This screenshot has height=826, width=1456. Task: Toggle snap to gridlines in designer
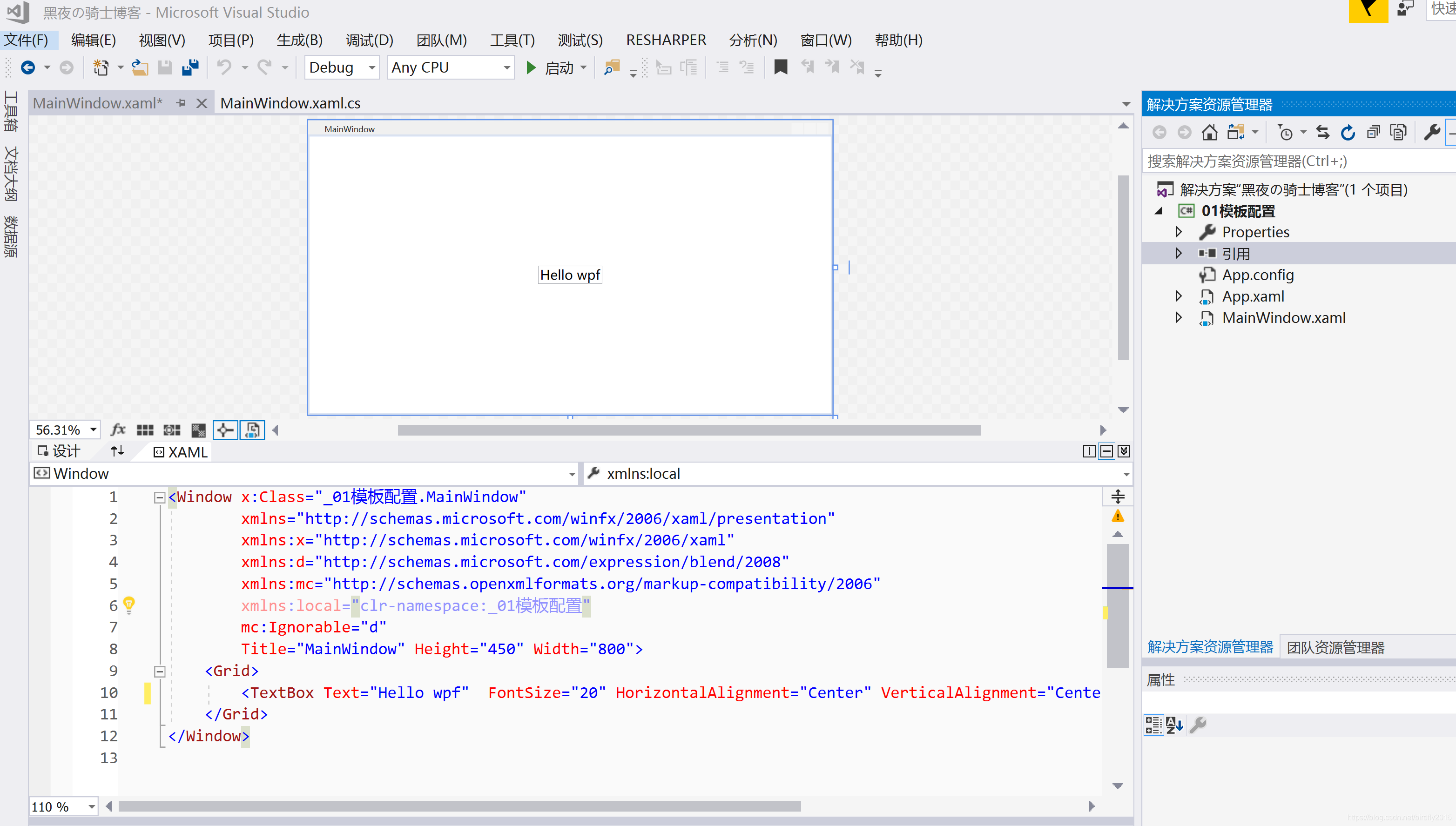pyautogui.click(x=172, y=430)
